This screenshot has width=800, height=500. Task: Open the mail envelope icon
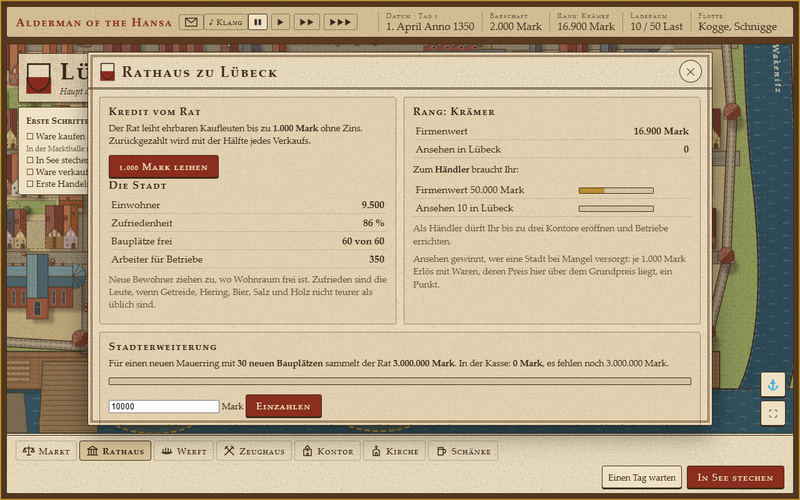tap(191, 22)
